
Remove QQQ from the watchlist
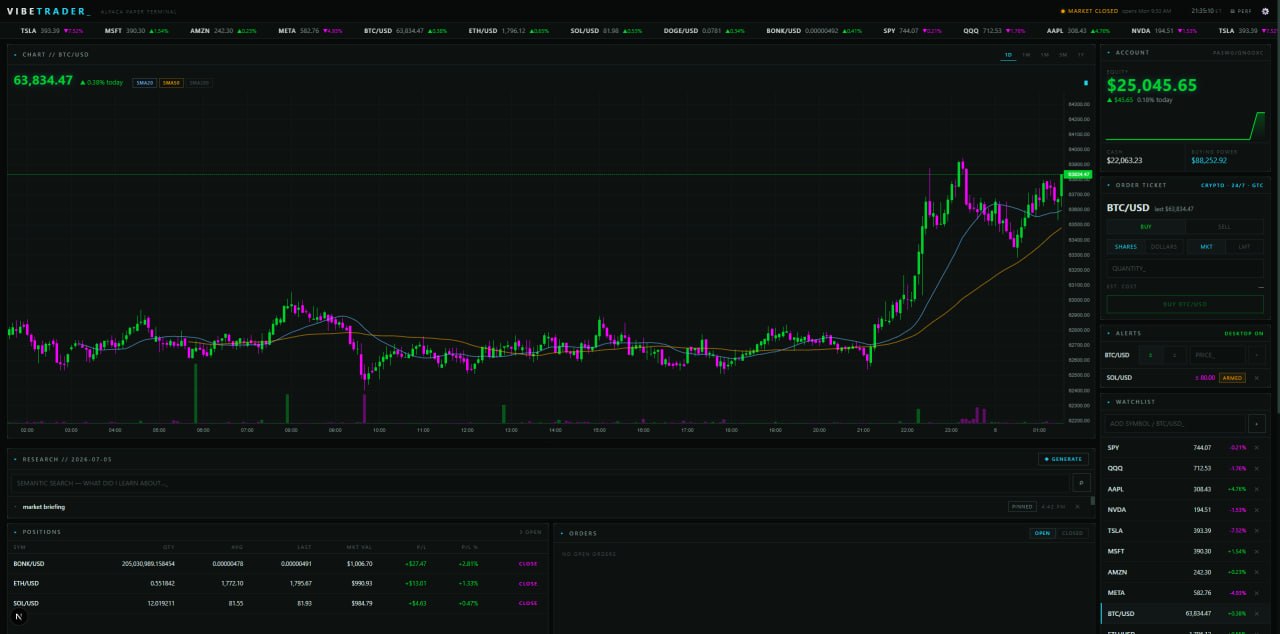coord(1257,468)
